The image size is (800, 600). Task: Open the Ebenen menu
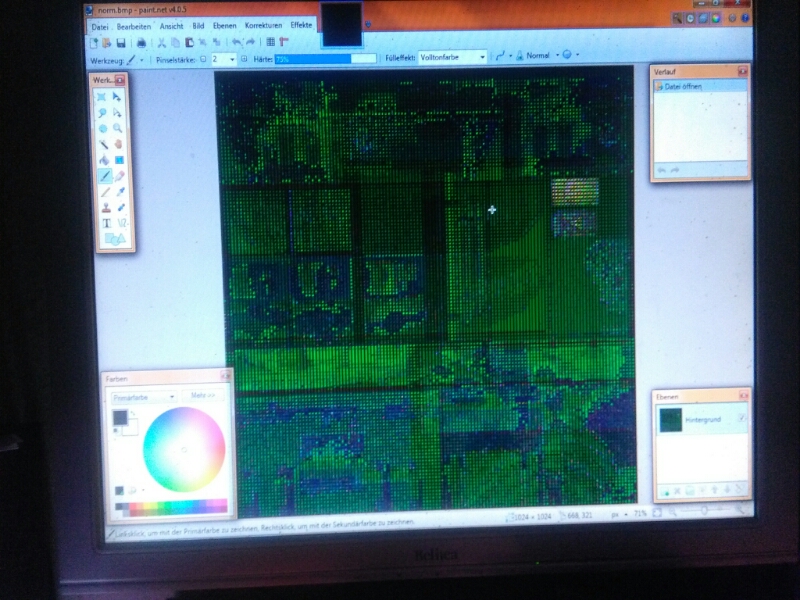[x=224, y=26]
